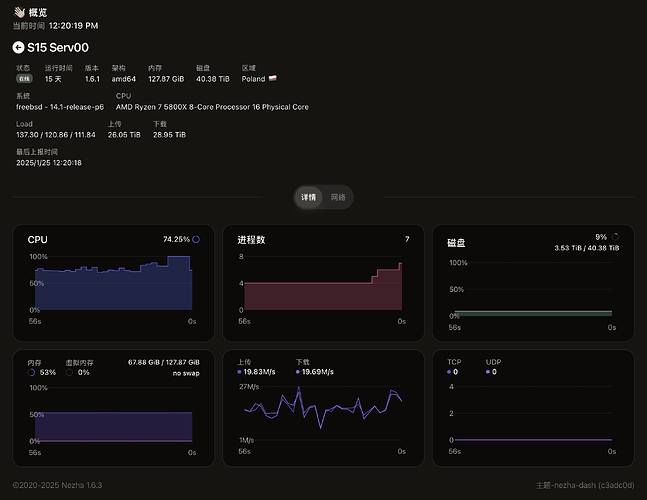This screenshot has height=500, width=647.
Task: Click the AMD Ryzen 7 5800X CPU text
Action: [x=212, y=107]
